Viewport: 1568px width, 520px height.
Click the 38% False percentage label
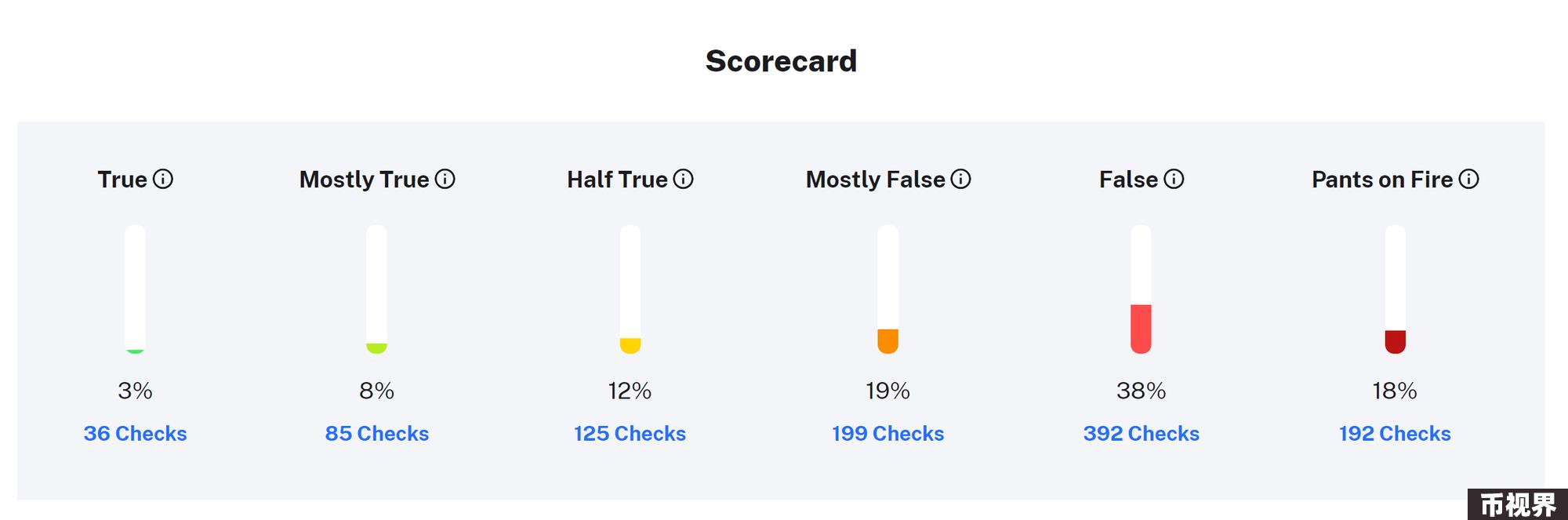[1142, 391]
